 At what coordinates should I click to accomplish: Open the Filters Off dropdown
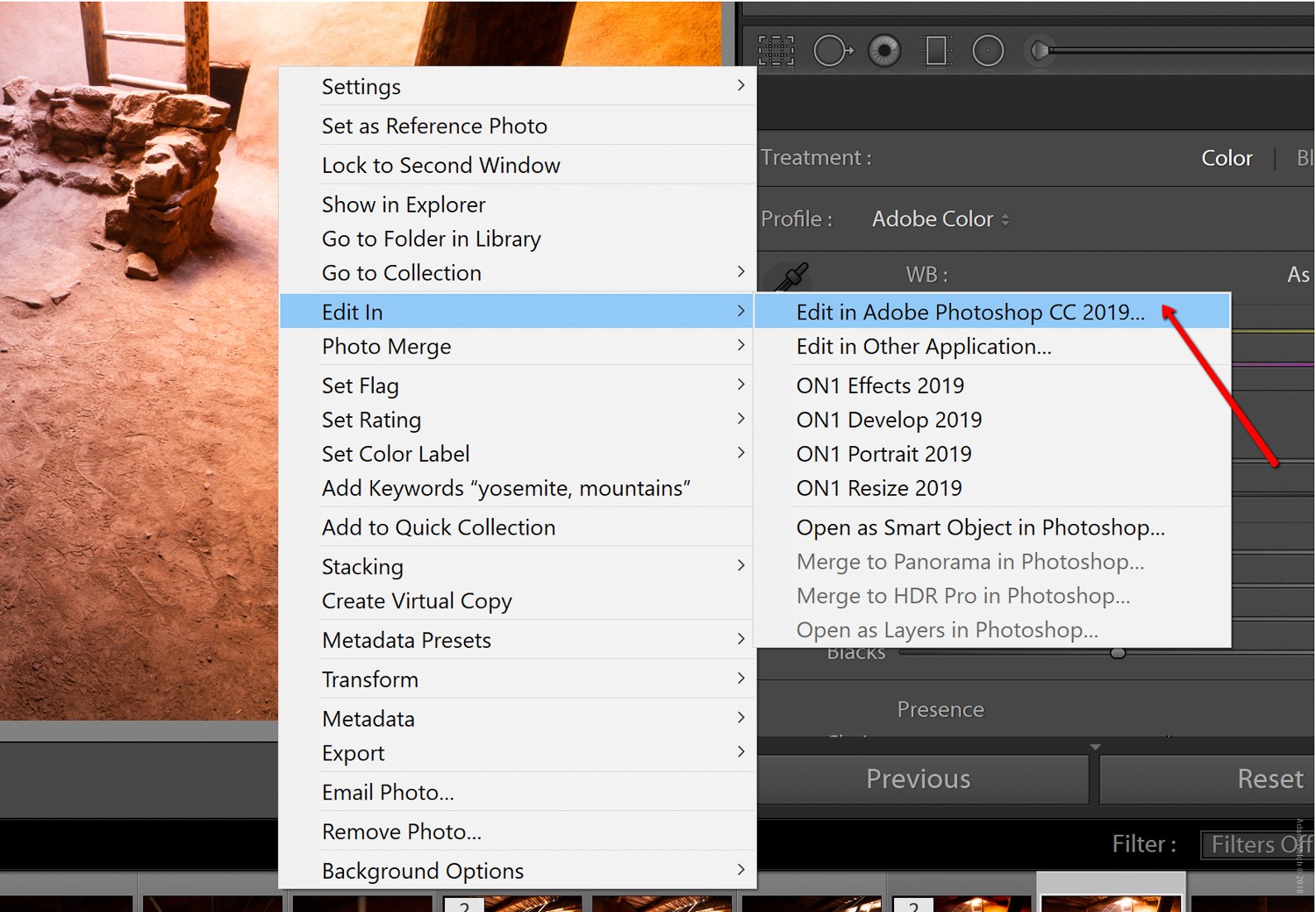[x=1258, y=844]
